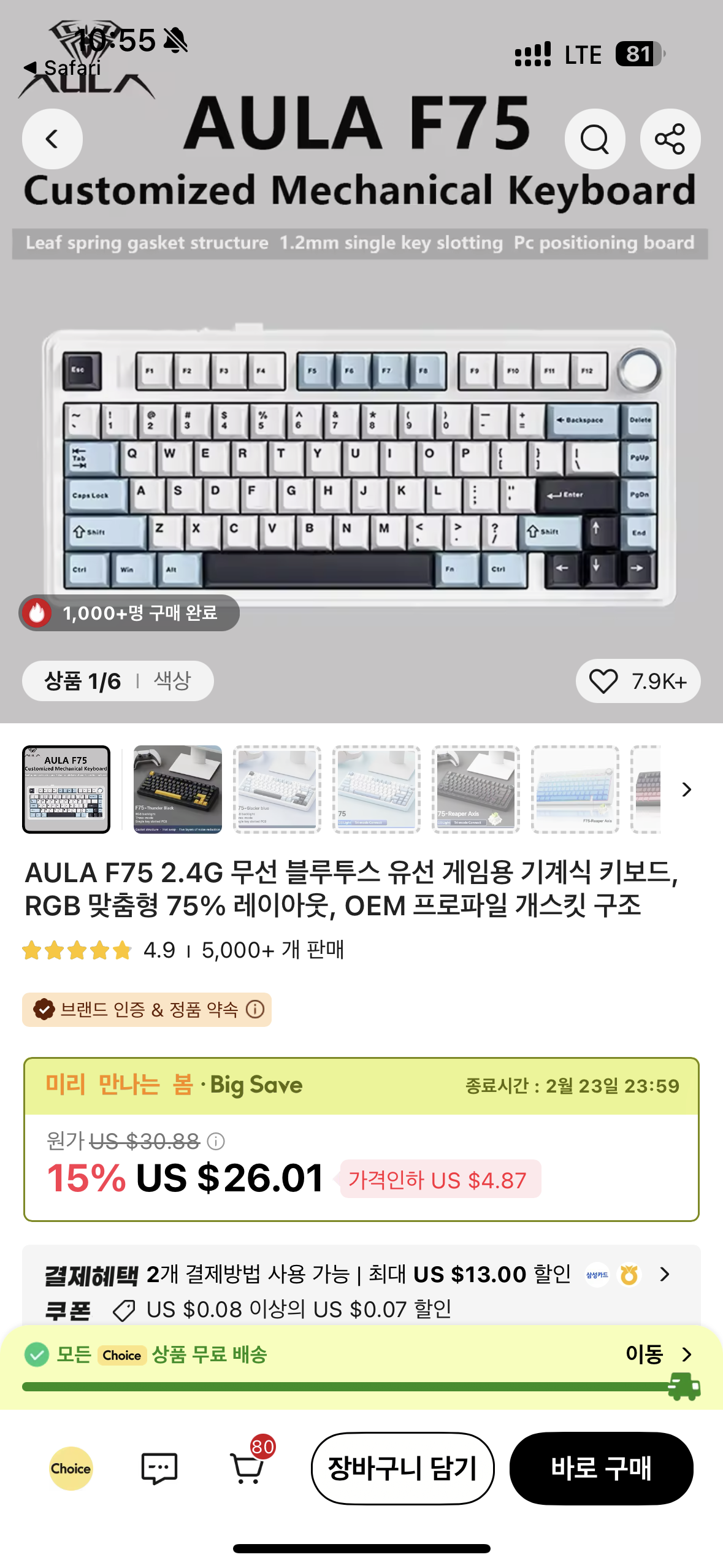The image size is (723, 1568).
Task: Switch to the 색상 tab
Action: [172, 680]
